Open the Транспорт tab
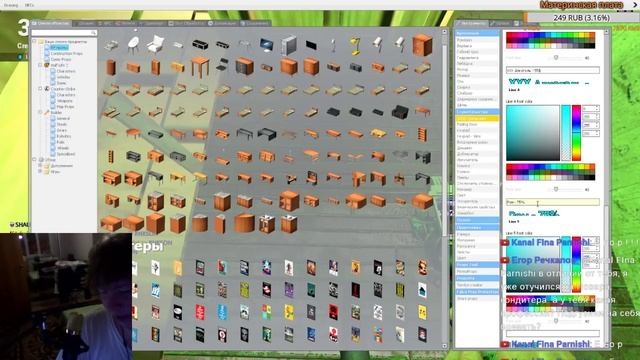 (151, 24)
